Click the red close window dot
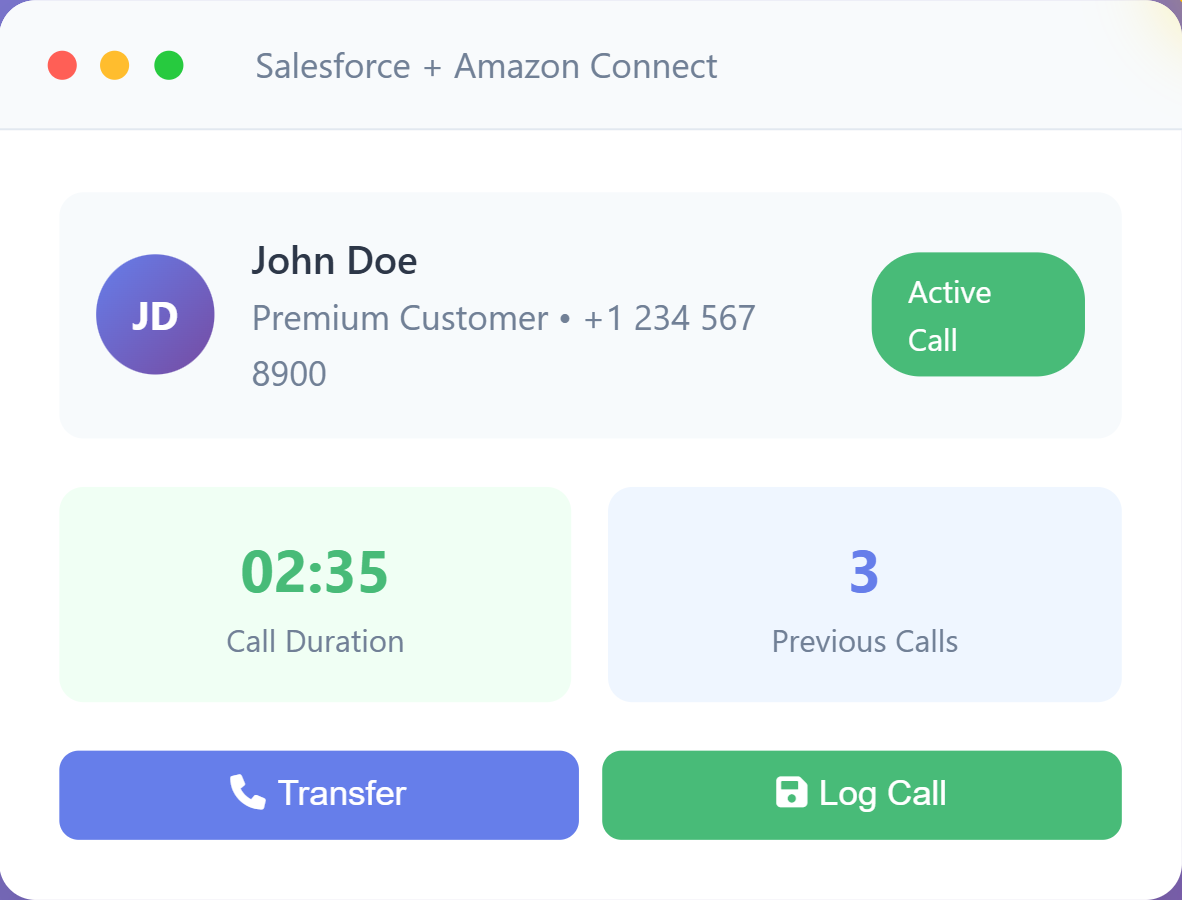The width and height of the screenshot is (1182, 900). (x=63, y=66)
